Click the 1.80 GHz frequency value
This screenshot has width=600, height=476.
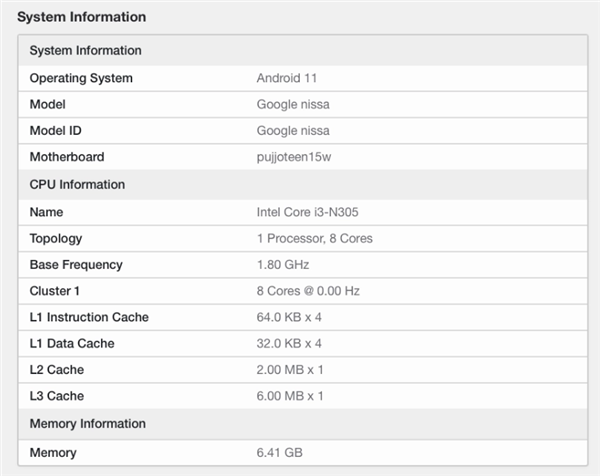point(283,265)
